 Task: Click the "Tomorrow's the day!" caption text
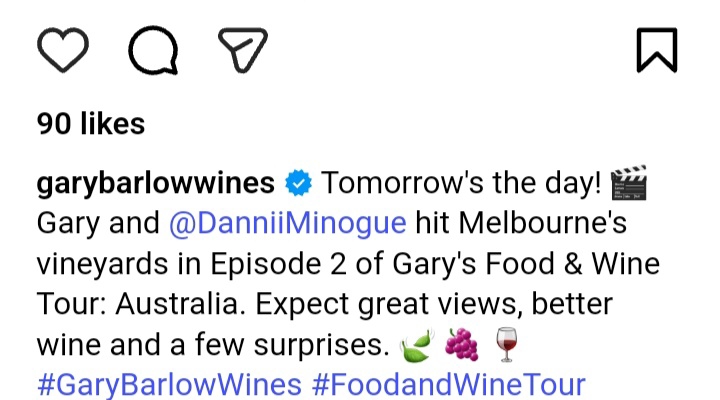point(461,183)
